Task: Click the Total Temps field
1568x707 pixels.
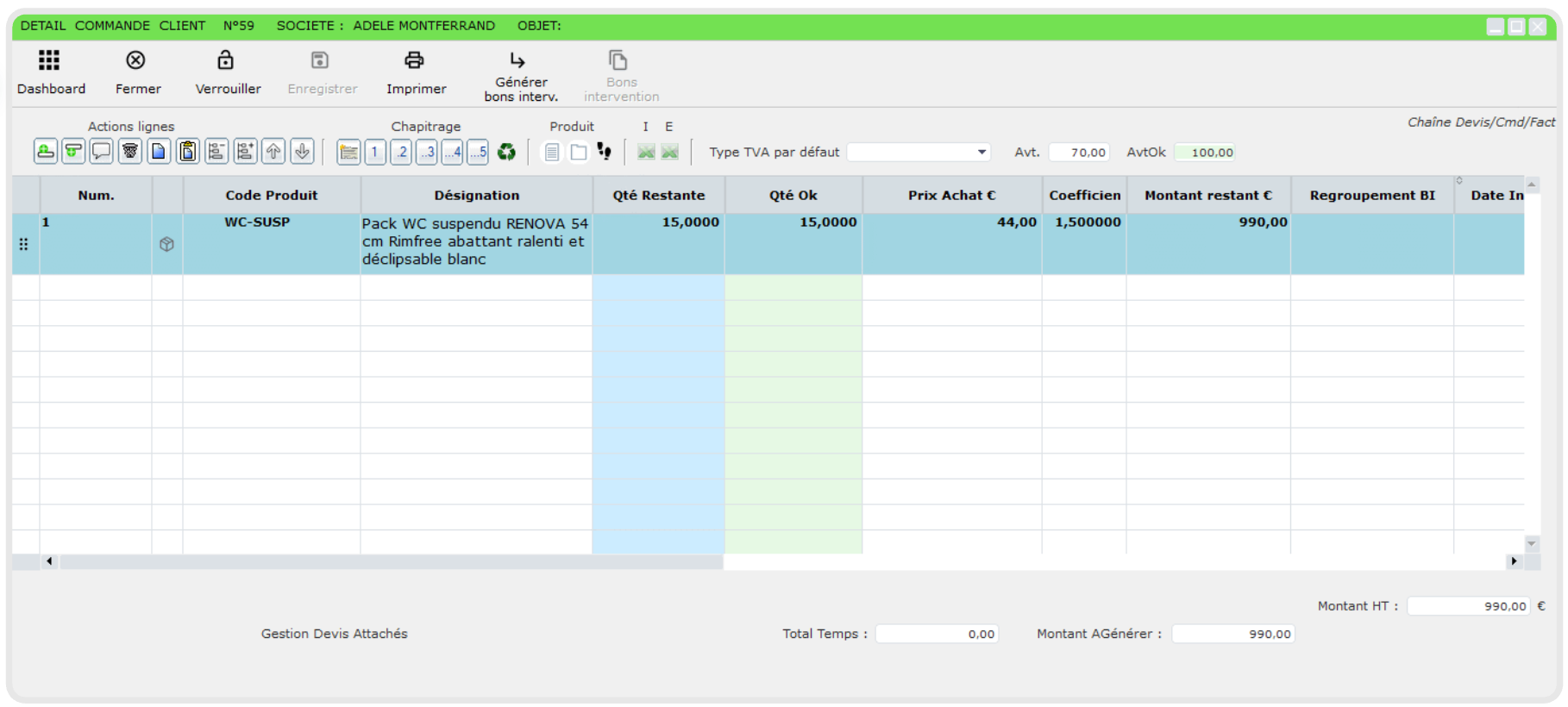Action: [x=938, y=634]
